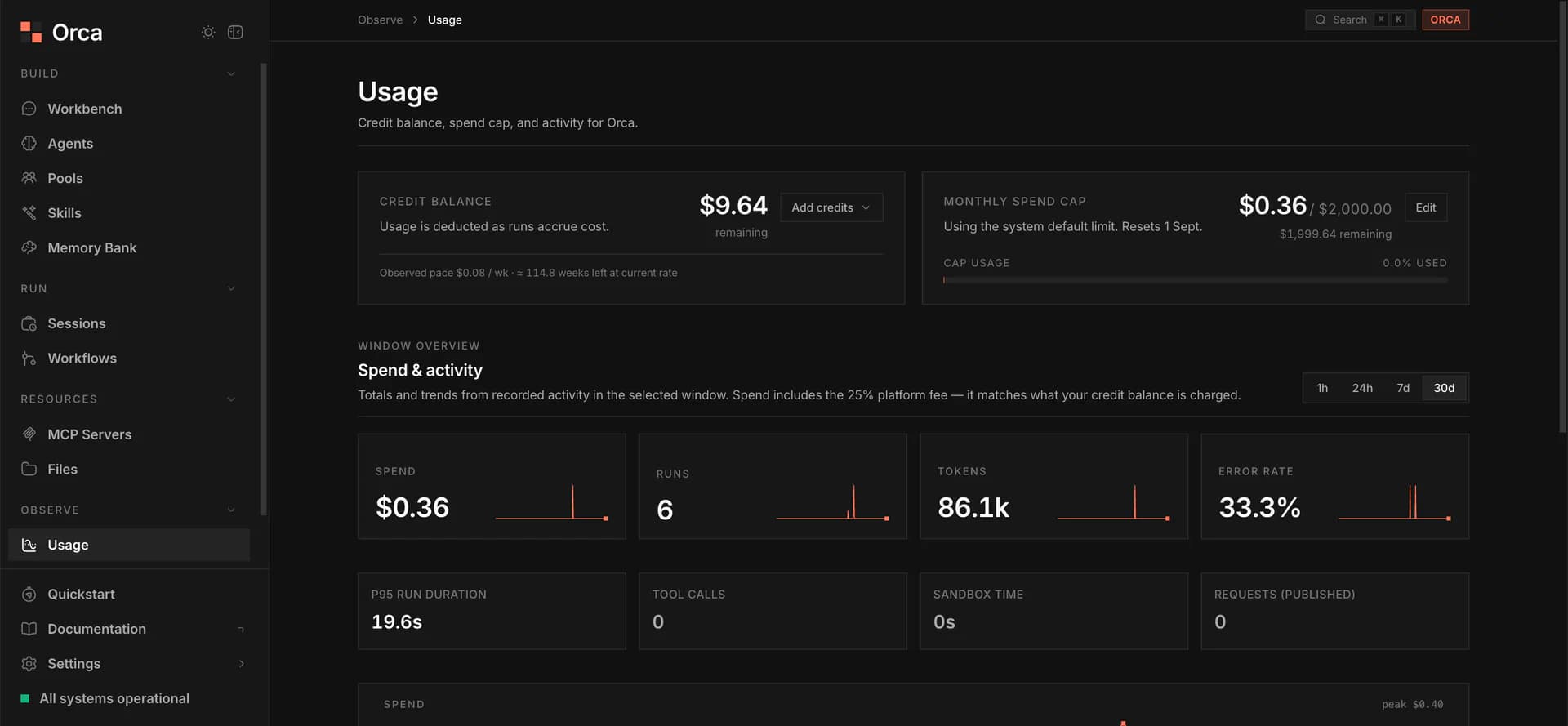Click the 86.1k tokens value

(973, 507)
